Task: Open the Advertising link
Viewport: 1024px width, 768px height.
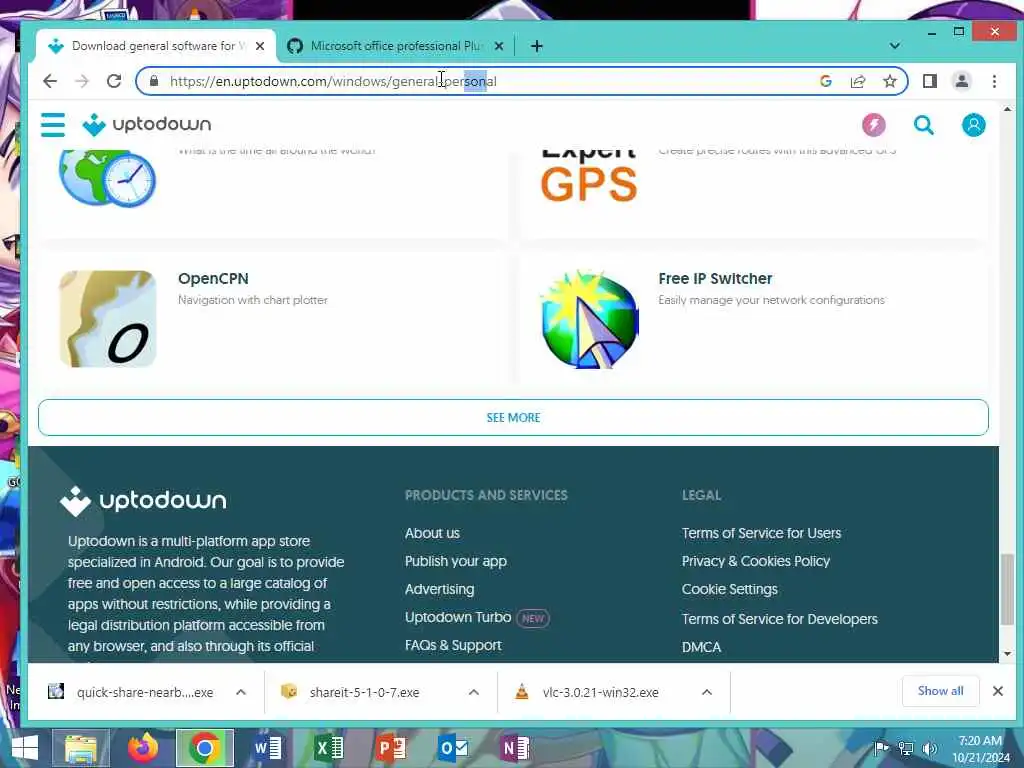Action: (440, 589)
